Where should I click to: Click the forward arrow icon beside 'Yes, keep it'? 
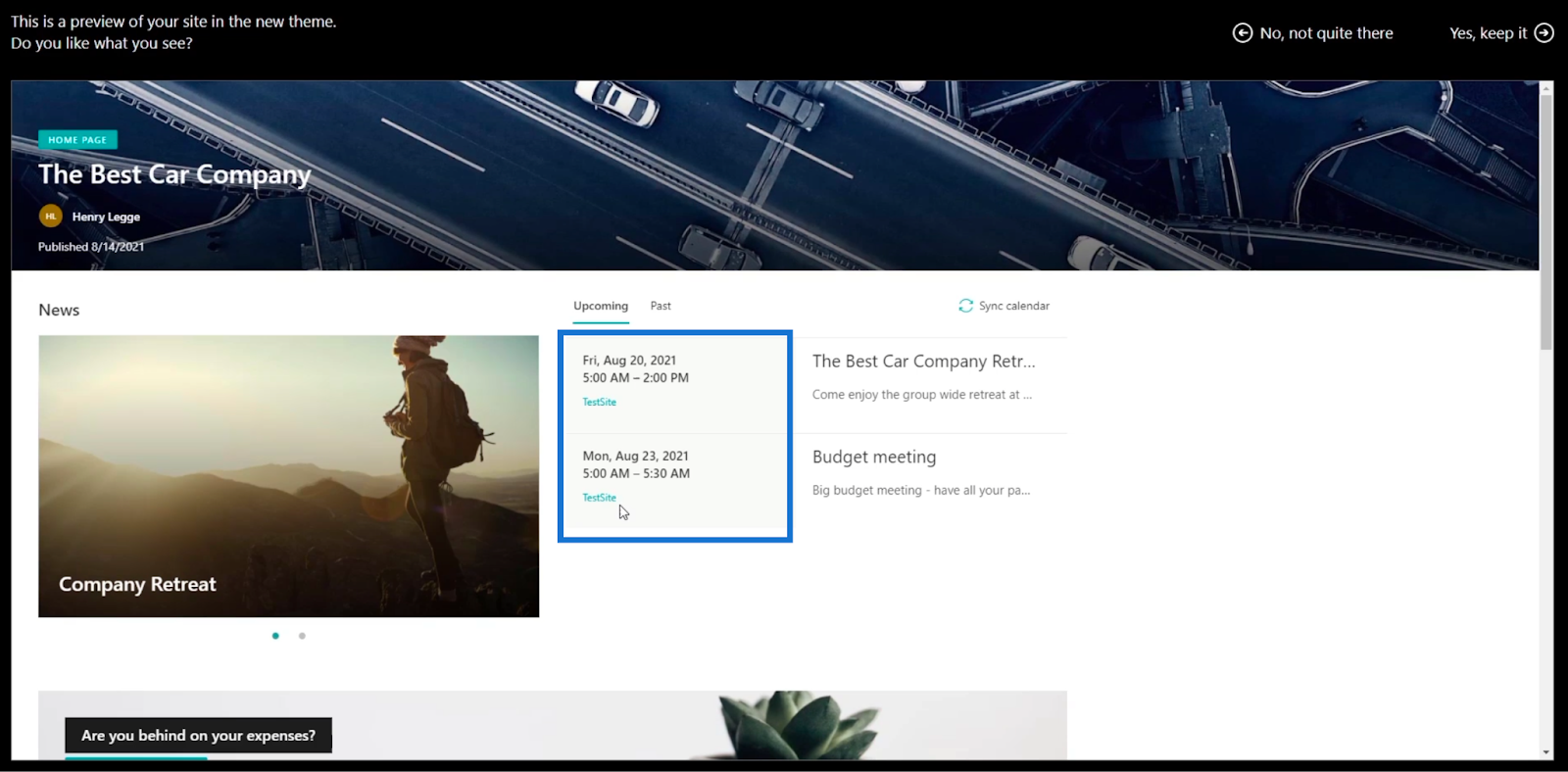[x=1543, y=33]
